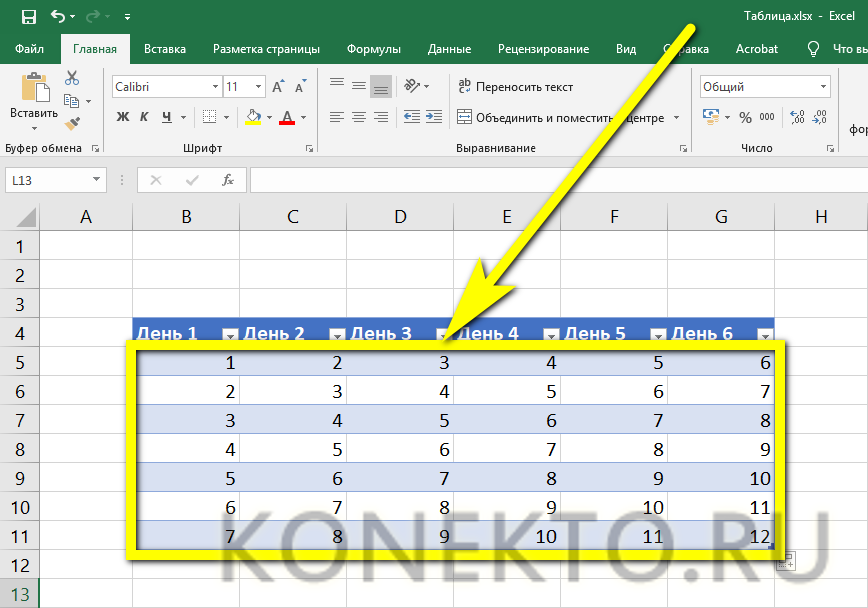Toggle Bold formatting (Ж)
868x608 pixels.
pos(123,118)
